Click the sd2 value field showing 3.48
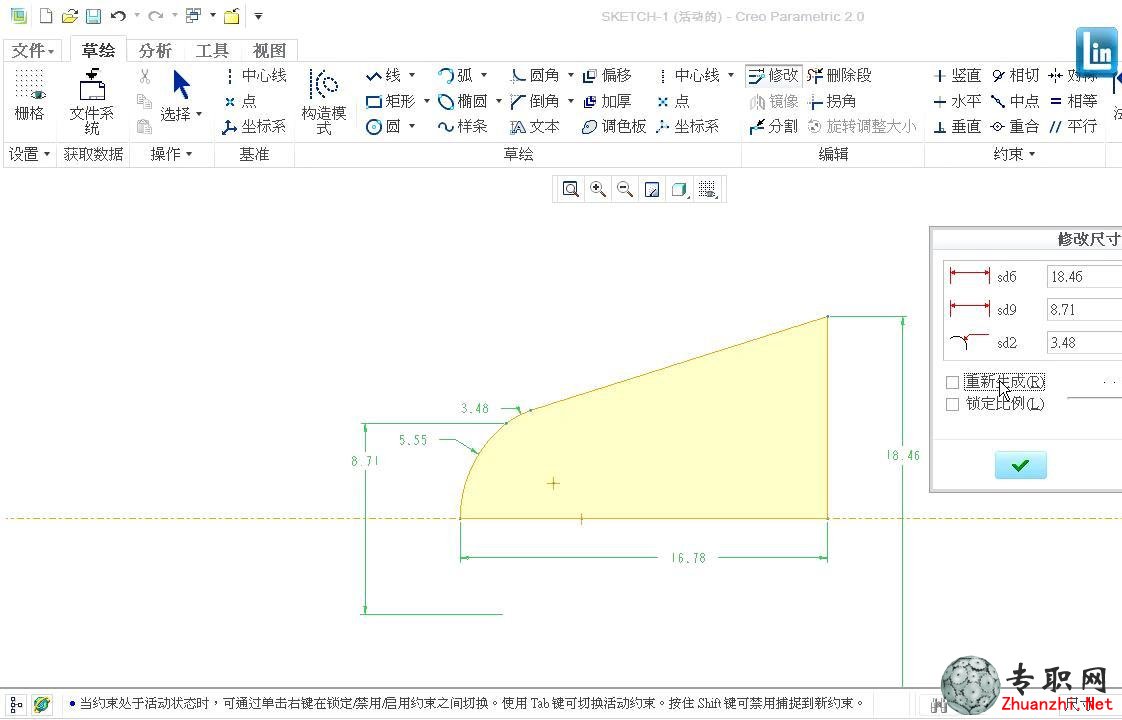 point(1084,343)
